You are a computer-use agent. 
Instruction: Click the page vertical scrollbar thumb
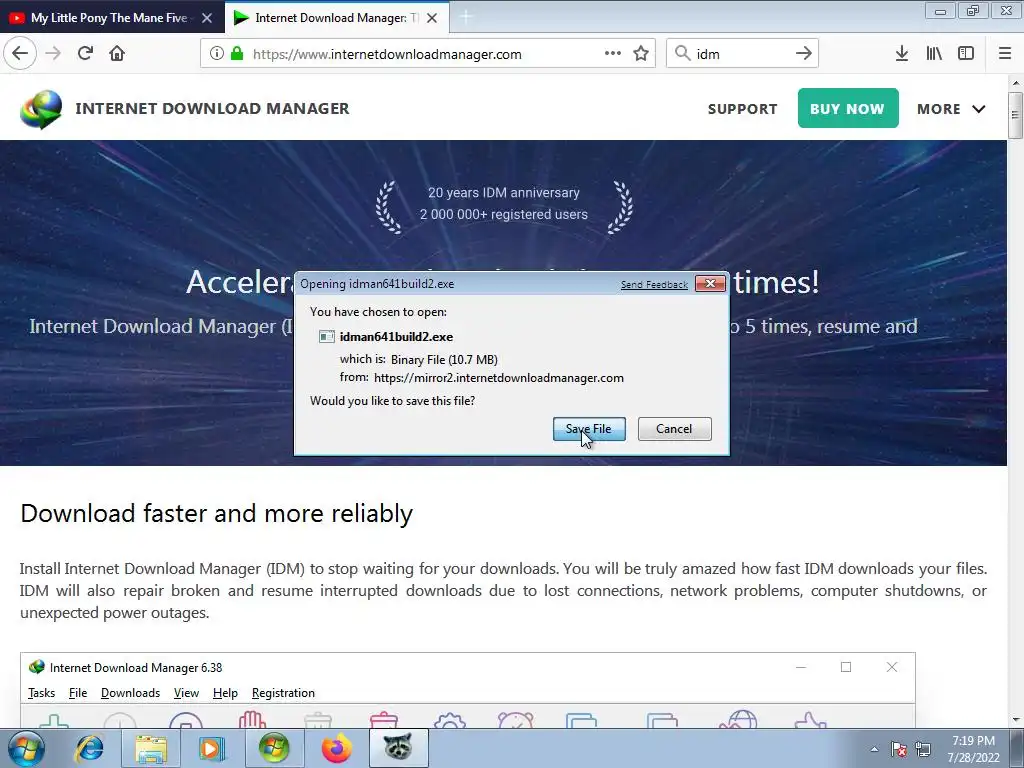point(1015,115)
